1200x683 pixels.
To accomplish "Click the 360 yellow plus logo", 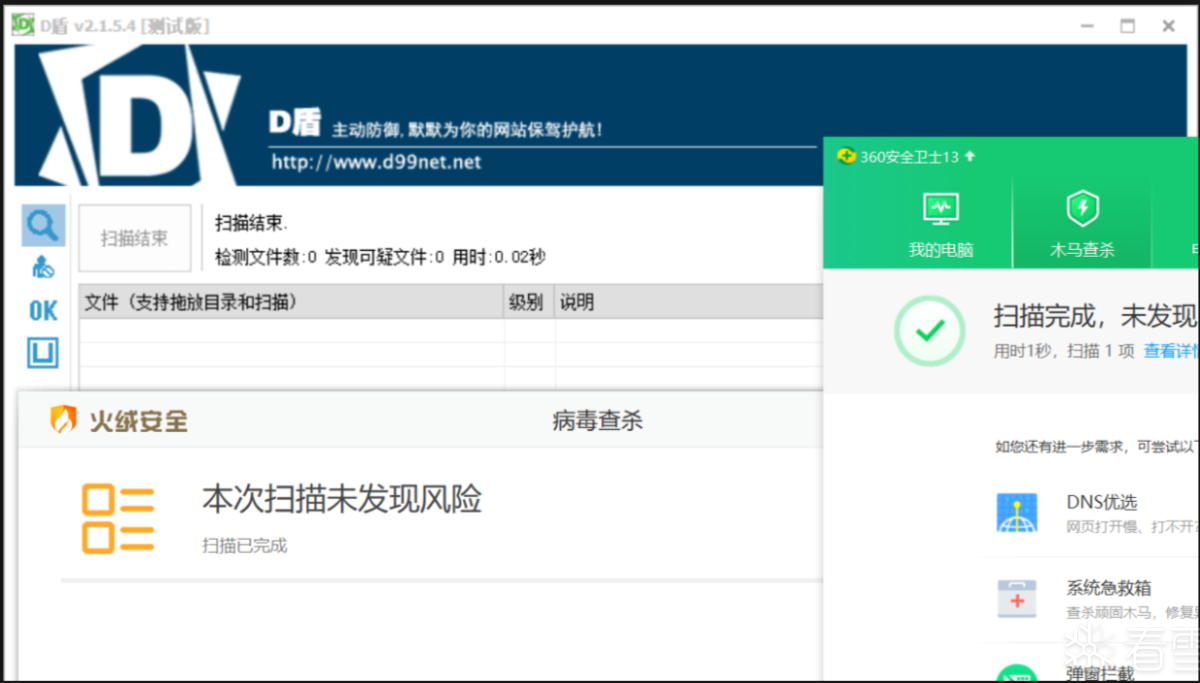I will click(847, 156).
